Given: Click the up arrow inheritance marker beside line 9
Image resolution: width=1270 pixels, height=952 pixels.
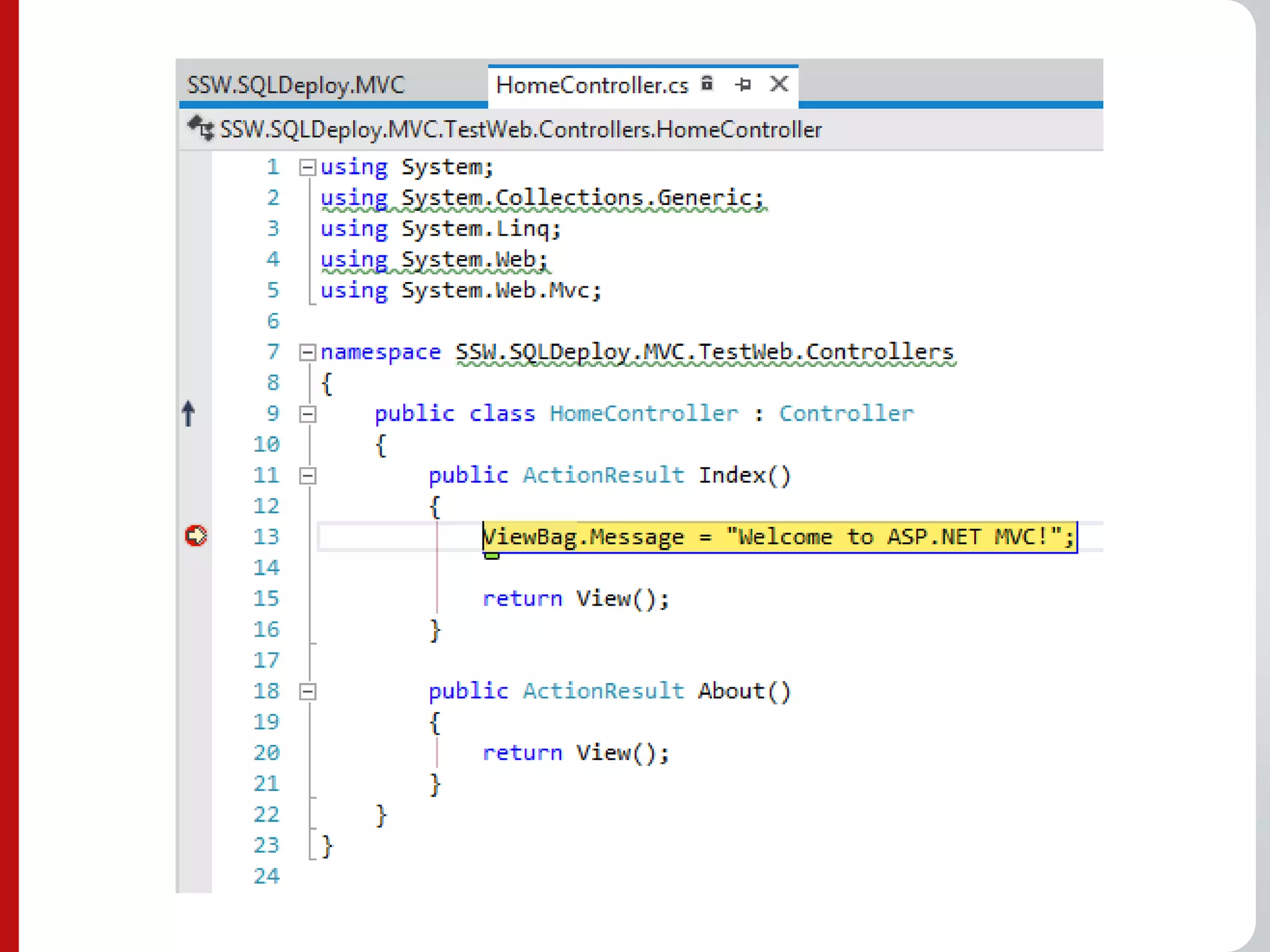Looking at the screenshot, I should 189,413.
